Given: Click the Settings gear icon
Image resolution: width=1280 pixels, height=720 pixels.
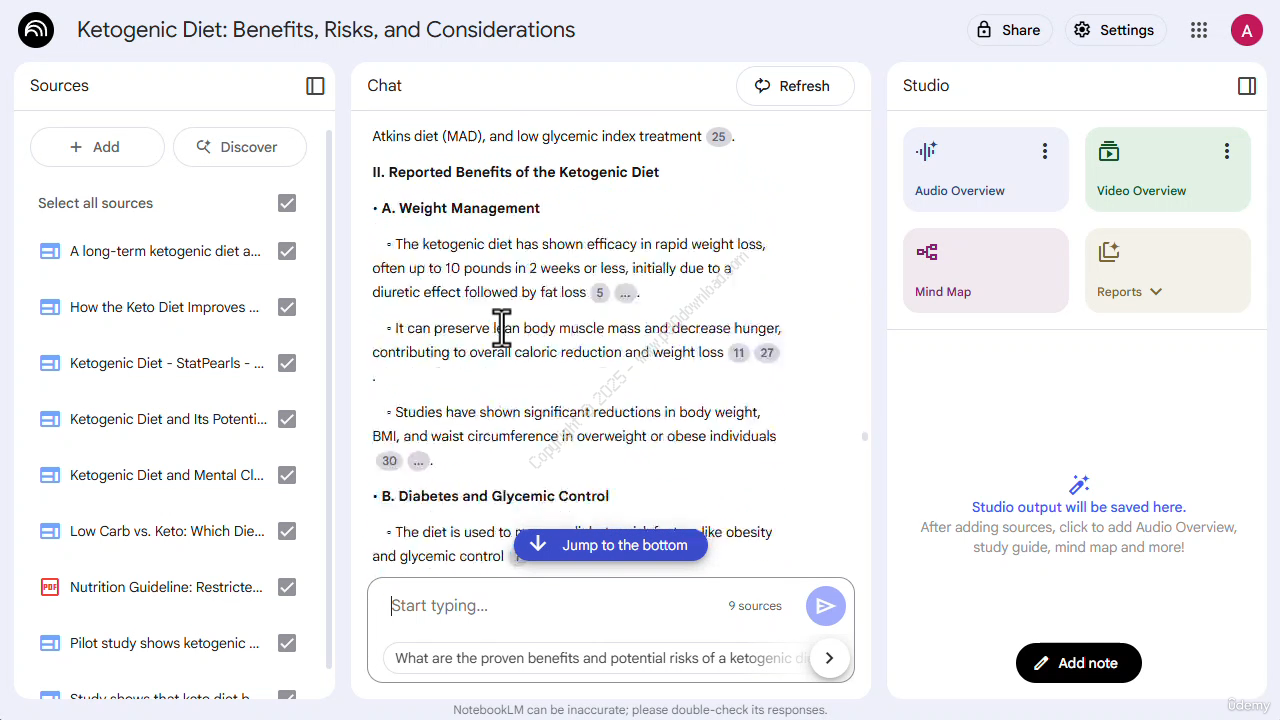Looking at the screenshot, I should (1082, 30).
